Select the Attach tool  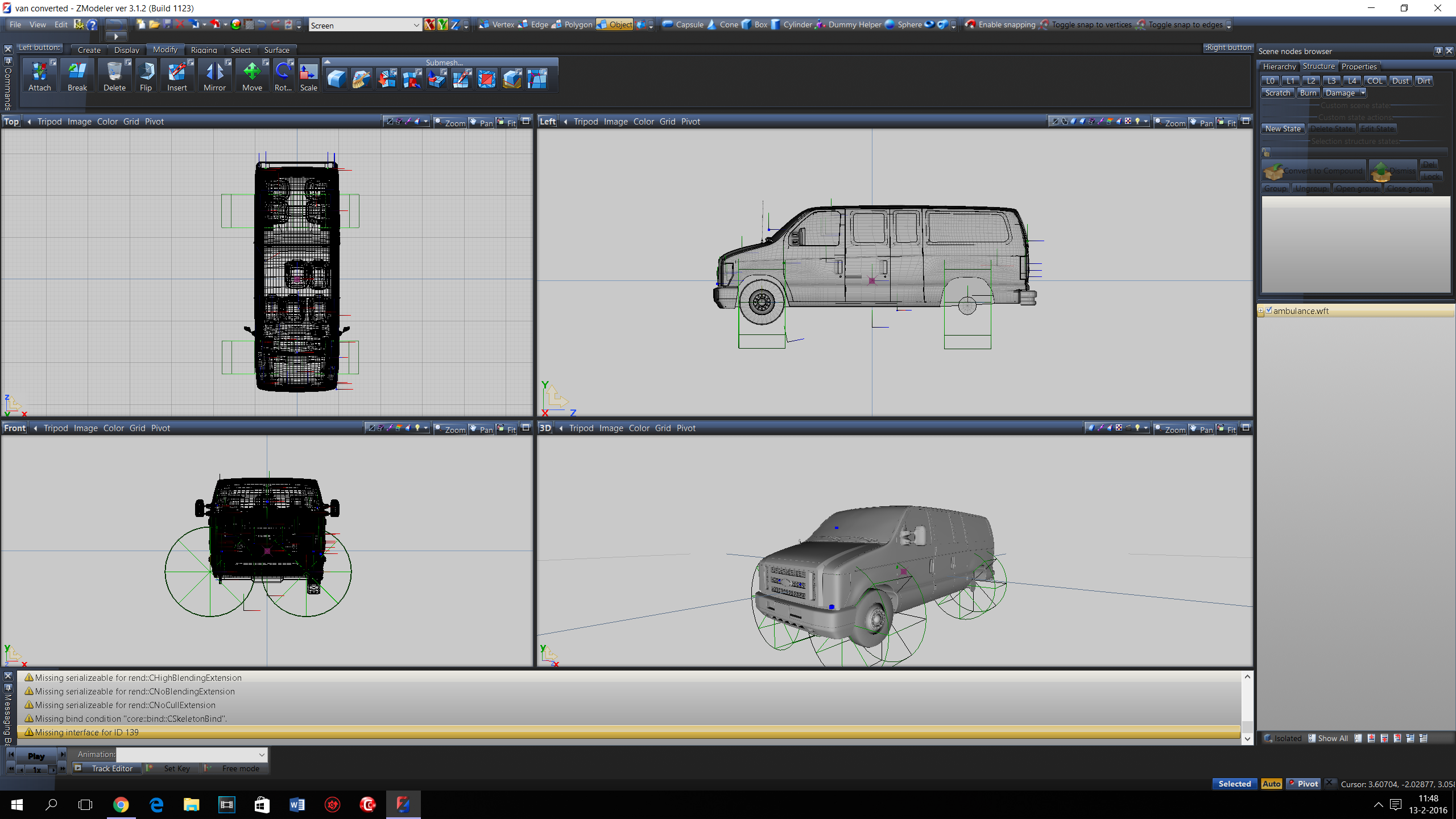pos(39,76)
